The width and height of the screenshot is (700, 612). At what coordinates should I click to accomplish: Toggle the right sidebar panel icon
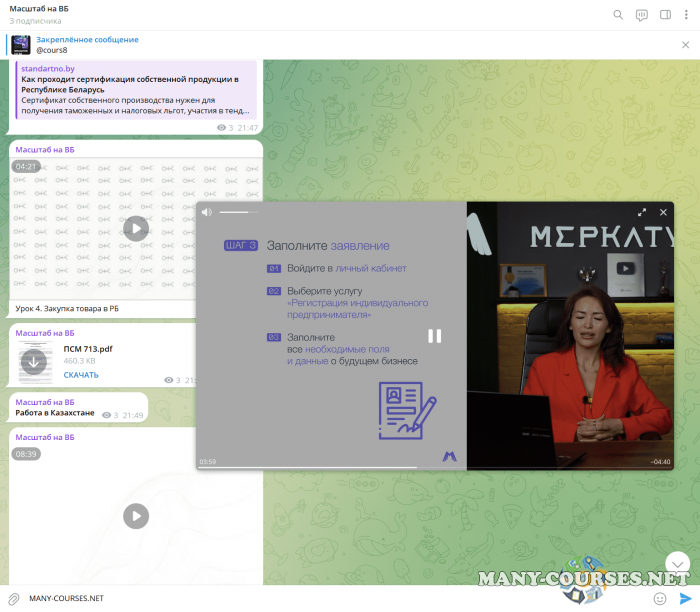(665, 15)
